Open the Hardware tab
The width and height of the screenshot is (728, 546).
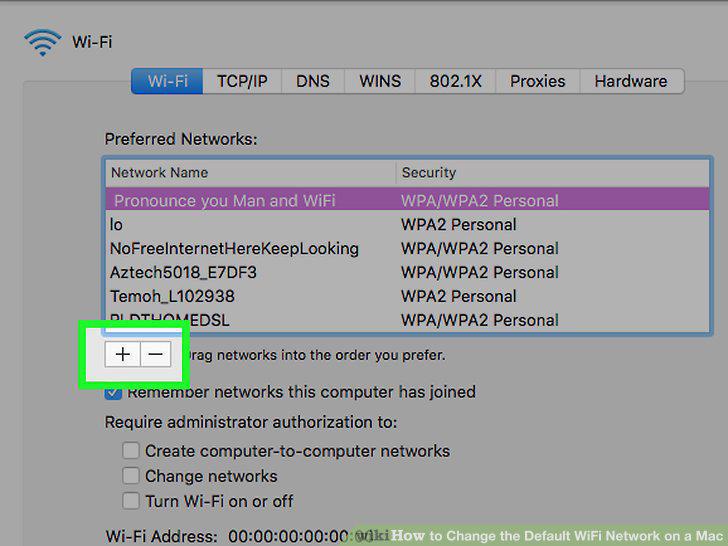[x=631, y=81]
